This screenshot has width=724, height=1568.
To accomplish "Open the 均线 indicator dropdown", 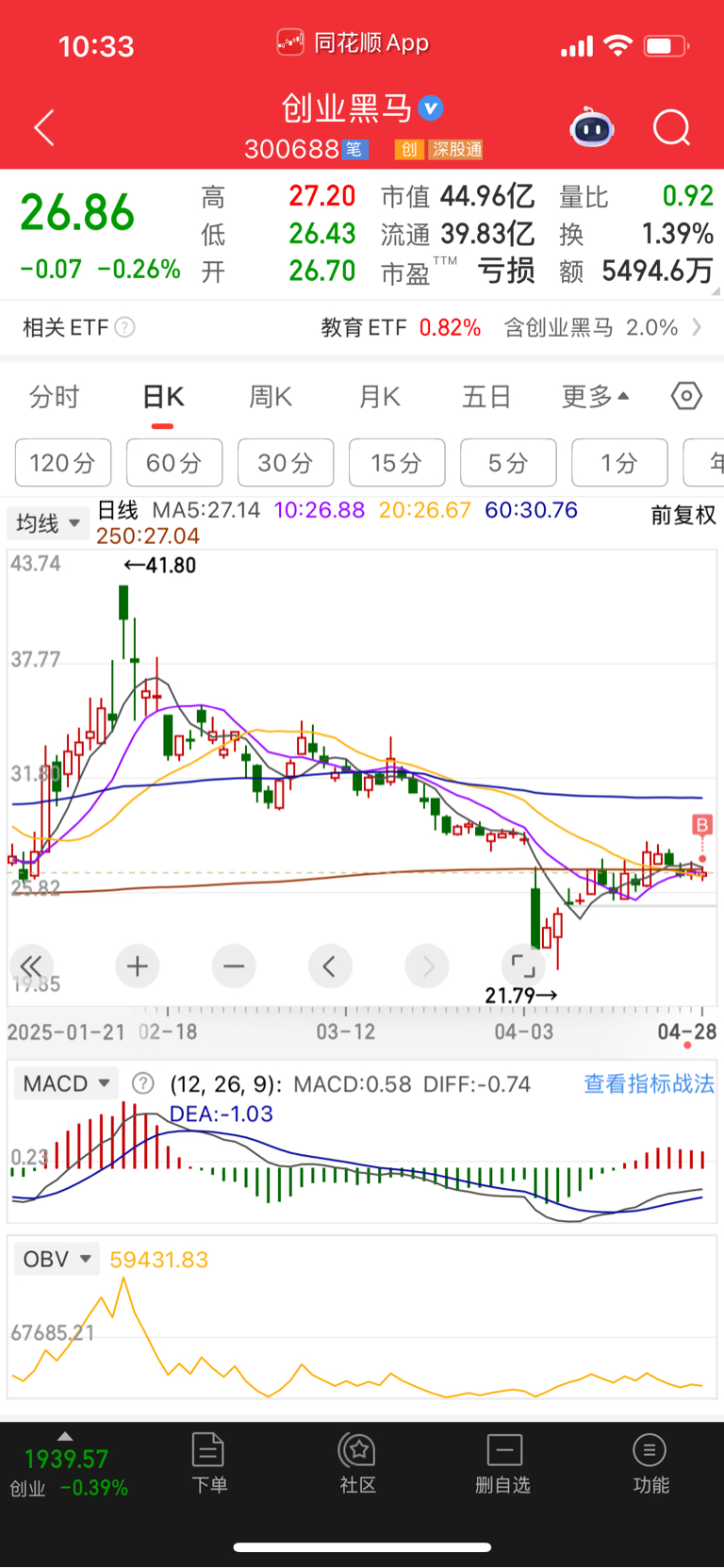I will 48,522.
